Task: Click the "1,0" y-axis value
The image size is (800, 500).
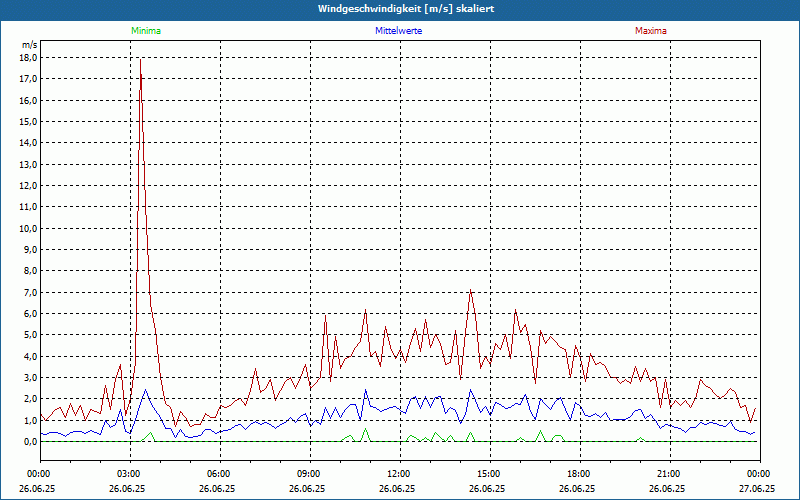Action: 31,420
